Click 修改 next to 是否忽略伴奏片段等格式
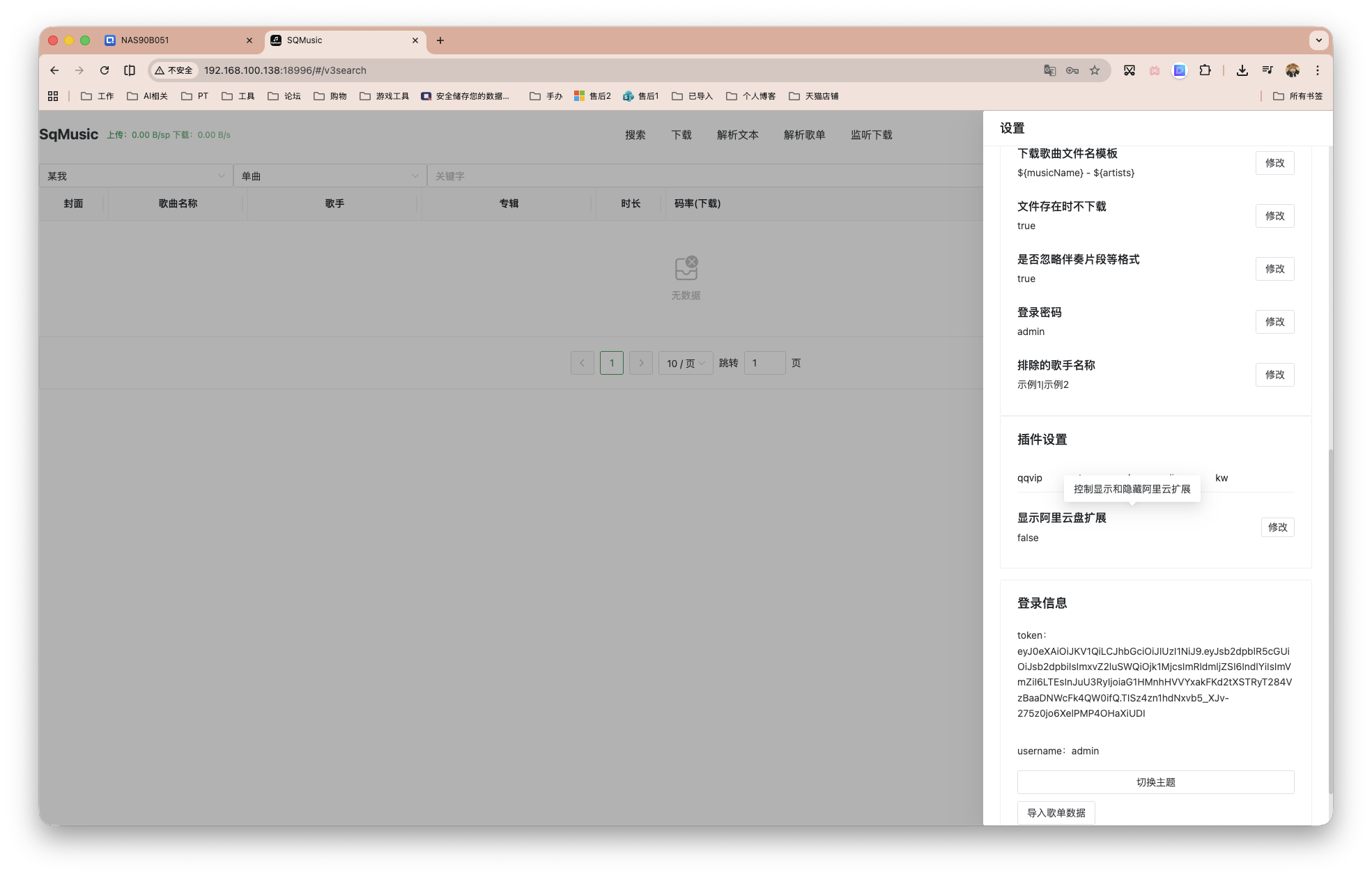Viewport: 1372px width, 877px height. point(1274,269)
